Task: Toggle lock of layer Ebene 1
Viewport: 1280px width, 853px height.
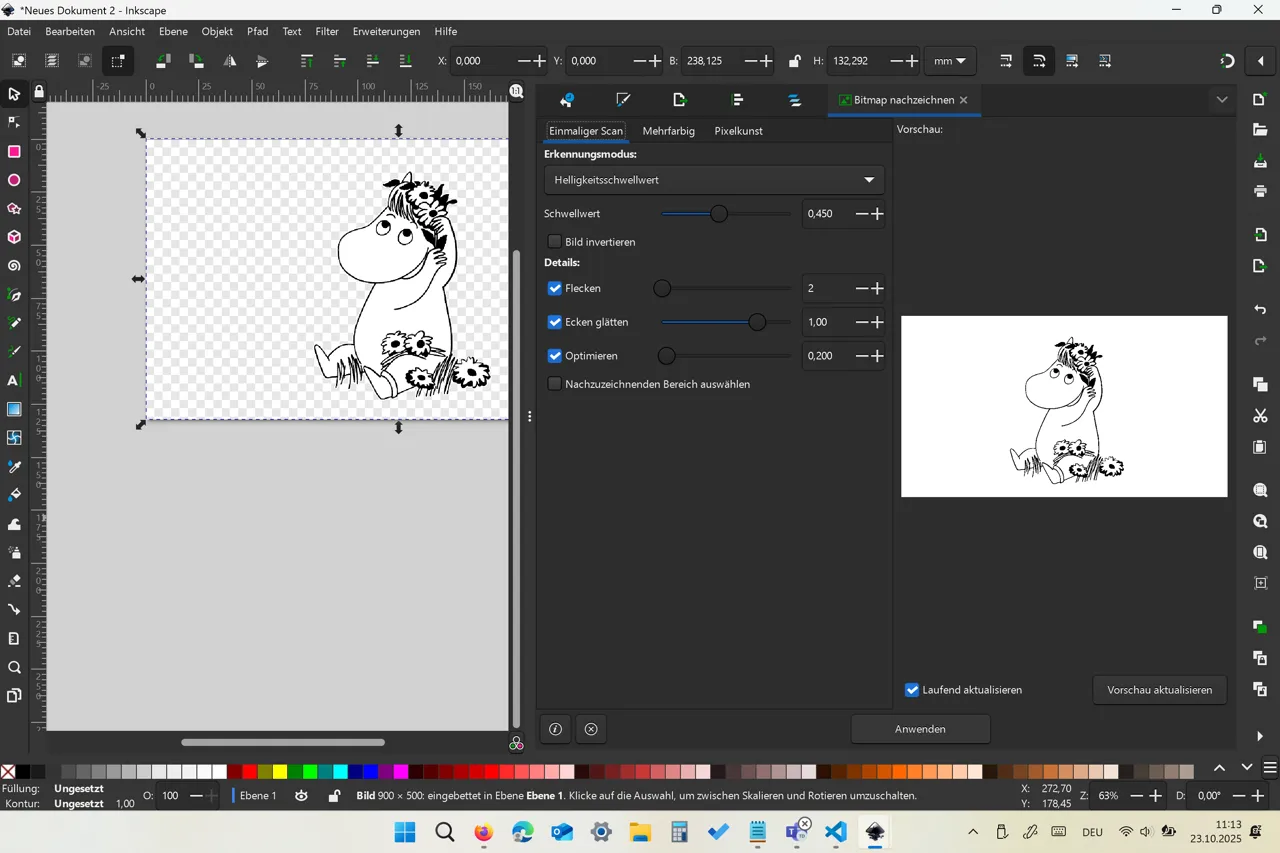Action: tap(334, 796)
